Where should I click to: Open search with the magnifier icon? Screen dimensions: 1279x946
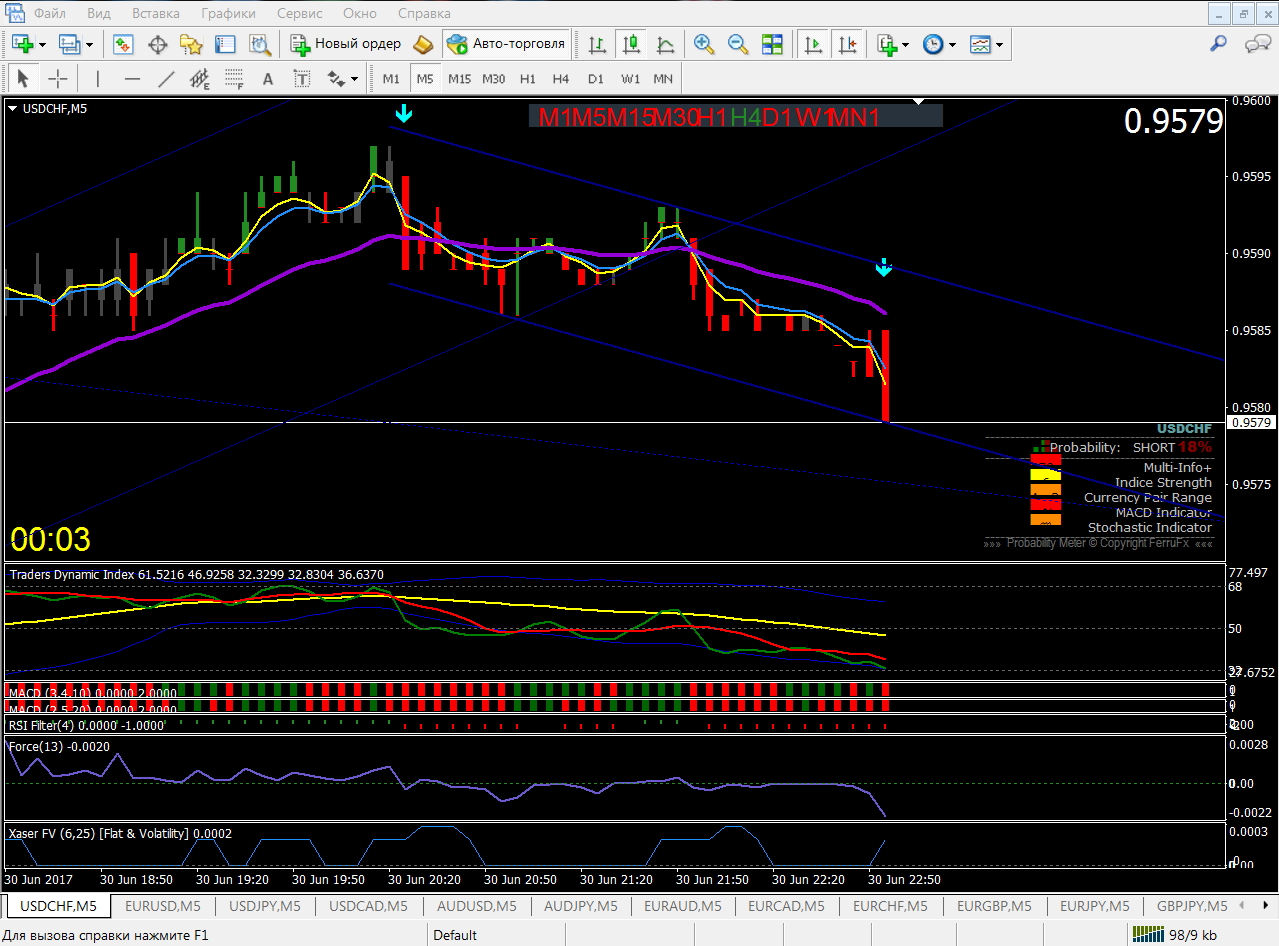tap(1218, 44)
